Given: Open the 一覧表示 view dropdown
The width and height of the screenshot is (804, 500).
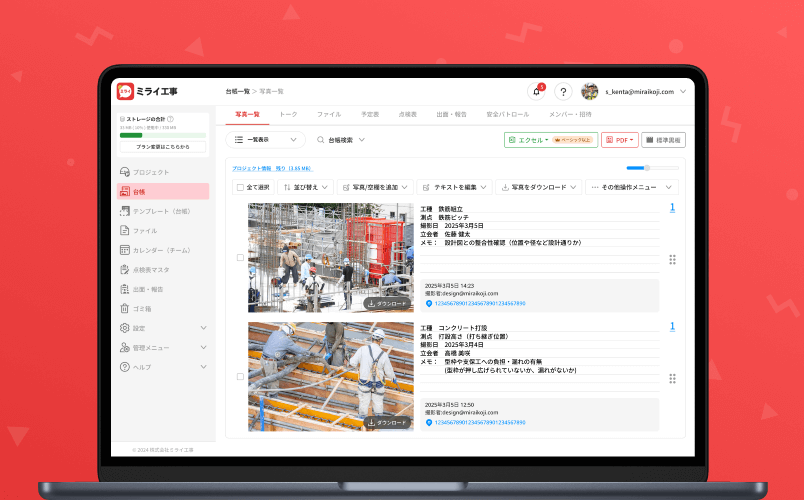Looking at the screenshot, I should 265,141.
